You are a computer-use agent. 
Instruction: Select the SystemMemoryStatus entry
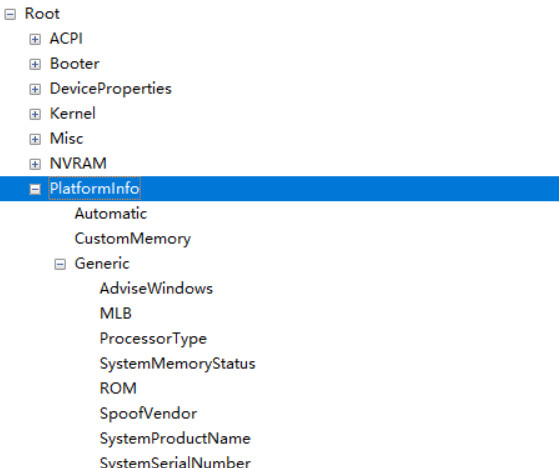(x=178, y=364)
